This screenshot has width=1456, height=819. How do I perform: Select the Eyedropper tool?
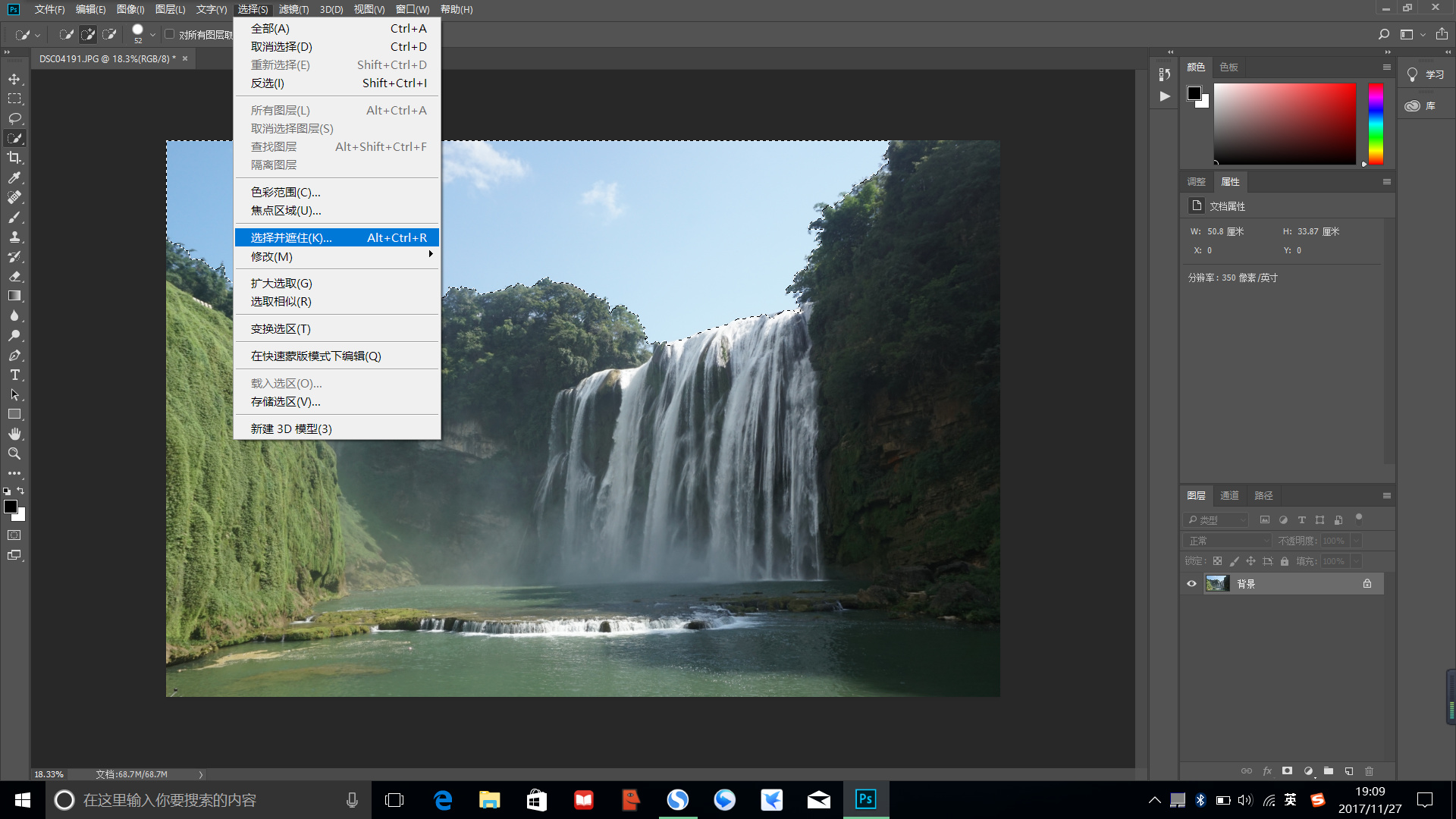(x=14, y=177)
